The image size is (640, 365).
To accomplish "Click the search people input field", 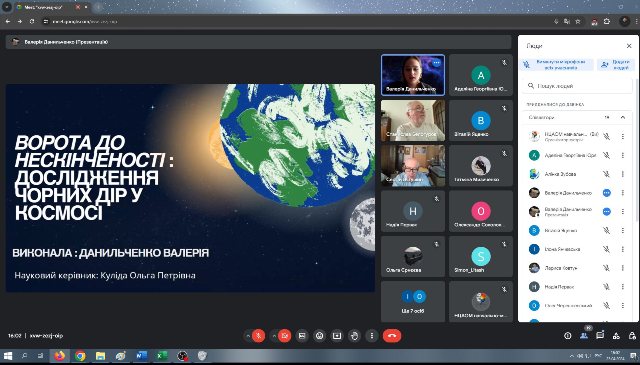I will tap(577, 86).
